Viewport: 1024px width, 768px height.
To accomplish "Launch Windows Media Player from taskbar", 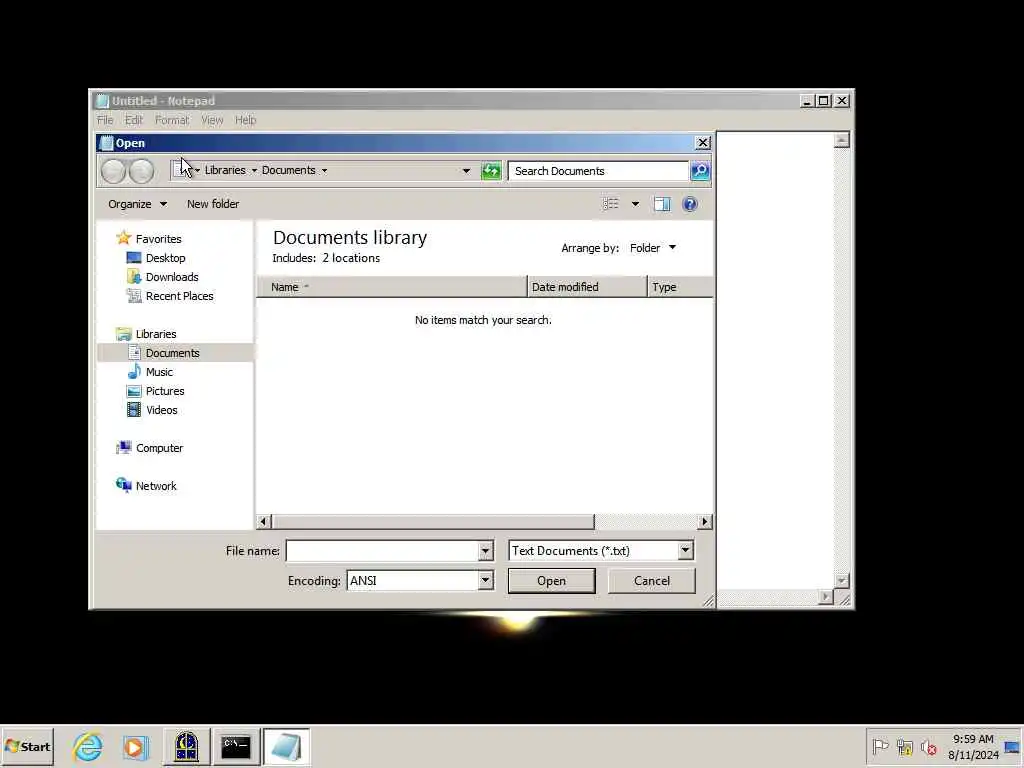I will point(135,746).
